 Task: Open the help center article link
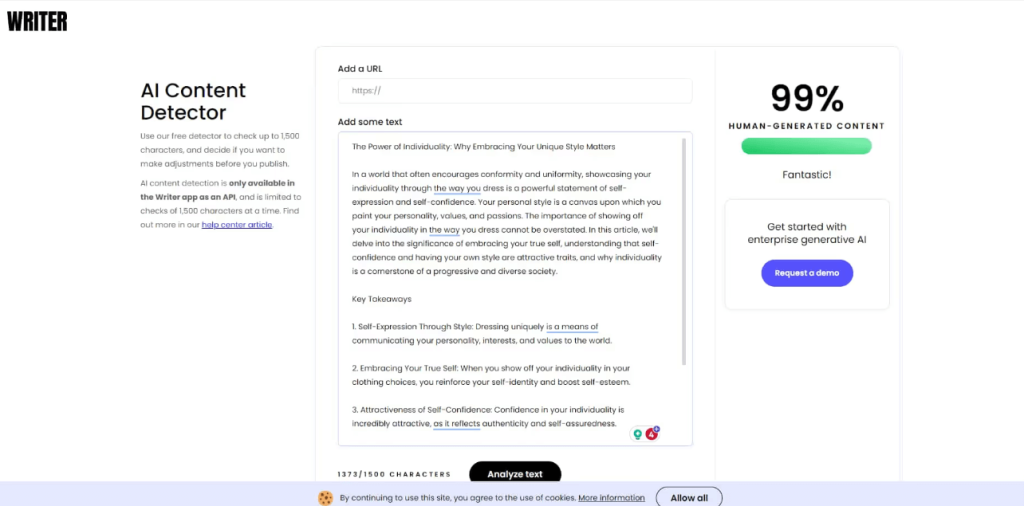coord(237,225)
